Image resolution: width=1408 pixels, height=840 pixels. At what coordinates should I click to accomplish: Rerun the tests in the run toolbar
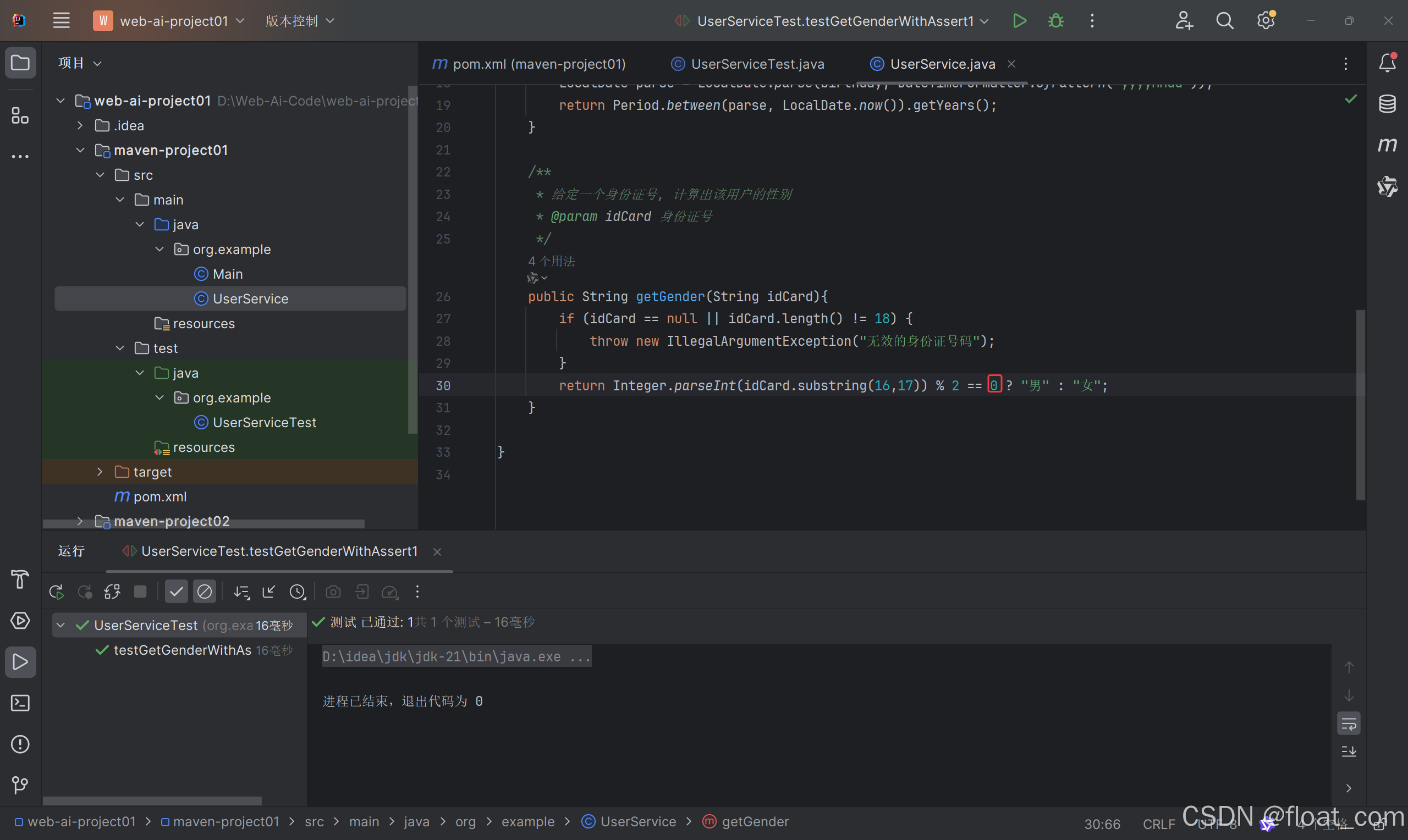coord(56,592)
